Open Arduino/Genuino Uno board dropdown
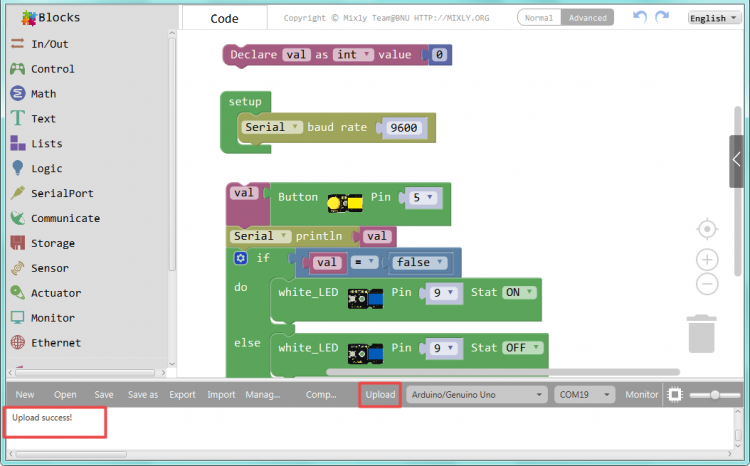Image resolution: width=750 pixels, height=466 pixels. tap(477, 395)
